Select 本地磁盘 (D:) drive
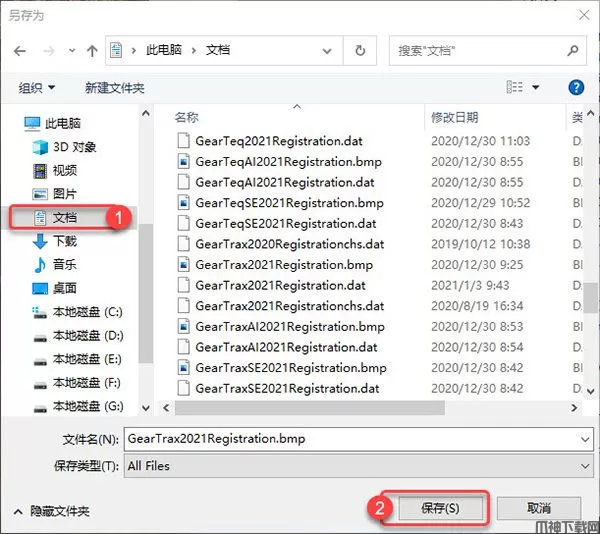 78,336
